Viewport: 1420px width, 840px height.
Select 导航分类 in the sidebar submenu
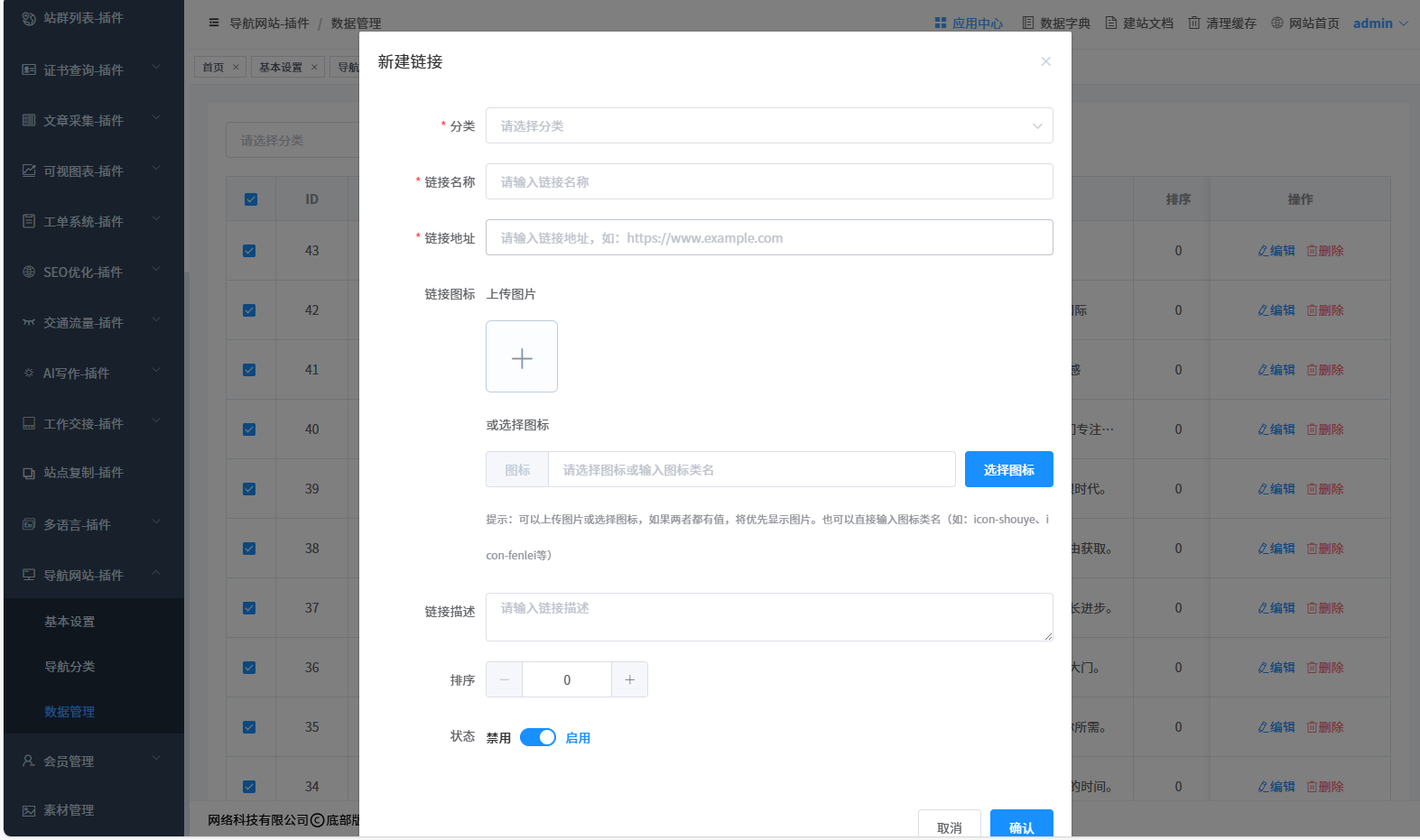tap(70, 667)
